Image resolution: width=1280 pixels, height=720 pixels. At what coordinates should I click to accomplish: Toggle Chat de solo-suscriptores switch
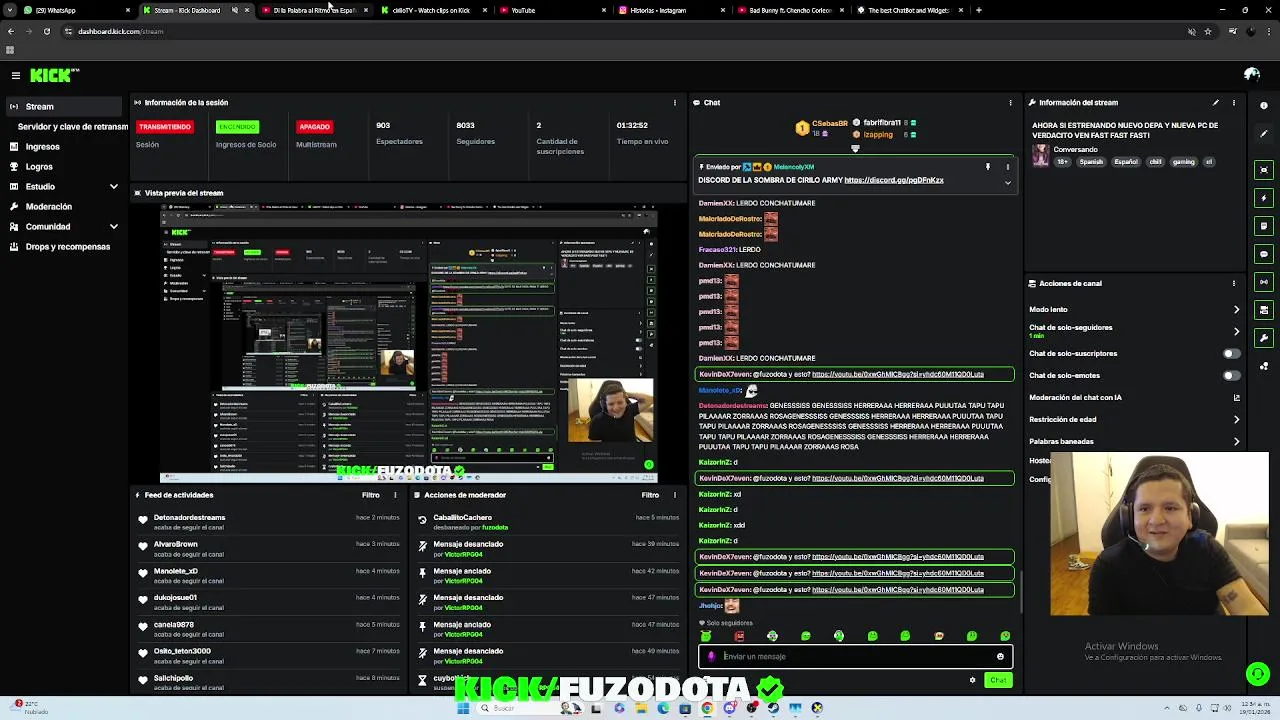pyautogui.click(x=1232, y=353)
